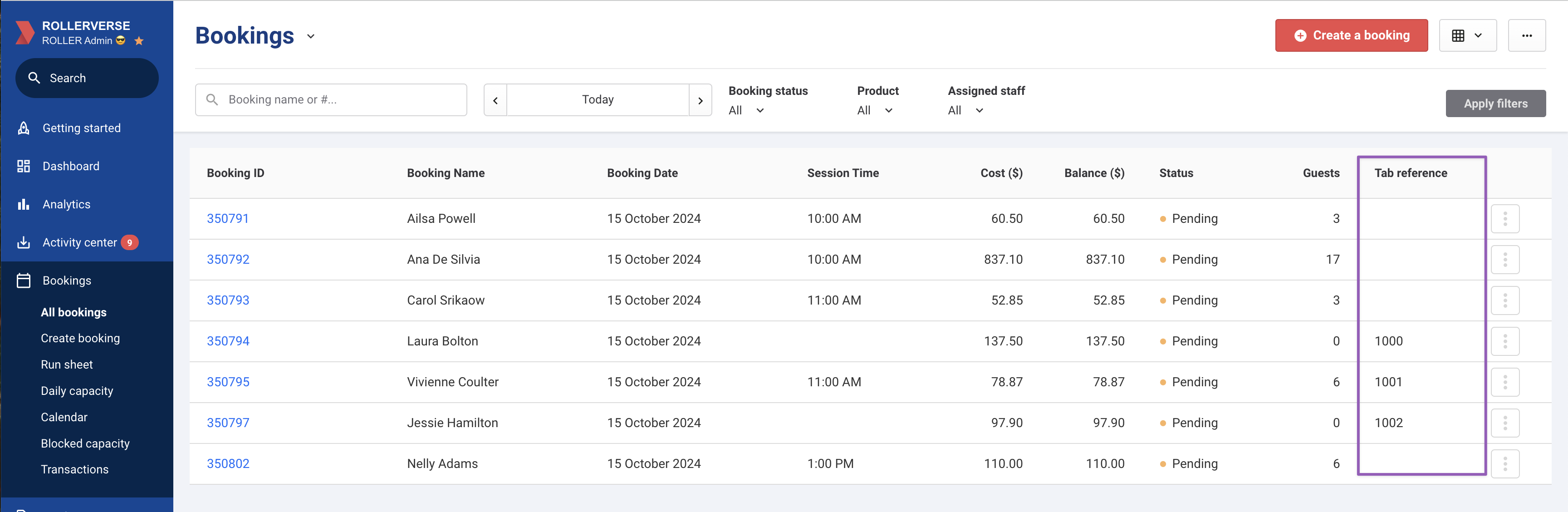The width and height of the screenshot is (1568, 512).
Task: Open the more options ellipsis menu
Action: point(1527,35)
